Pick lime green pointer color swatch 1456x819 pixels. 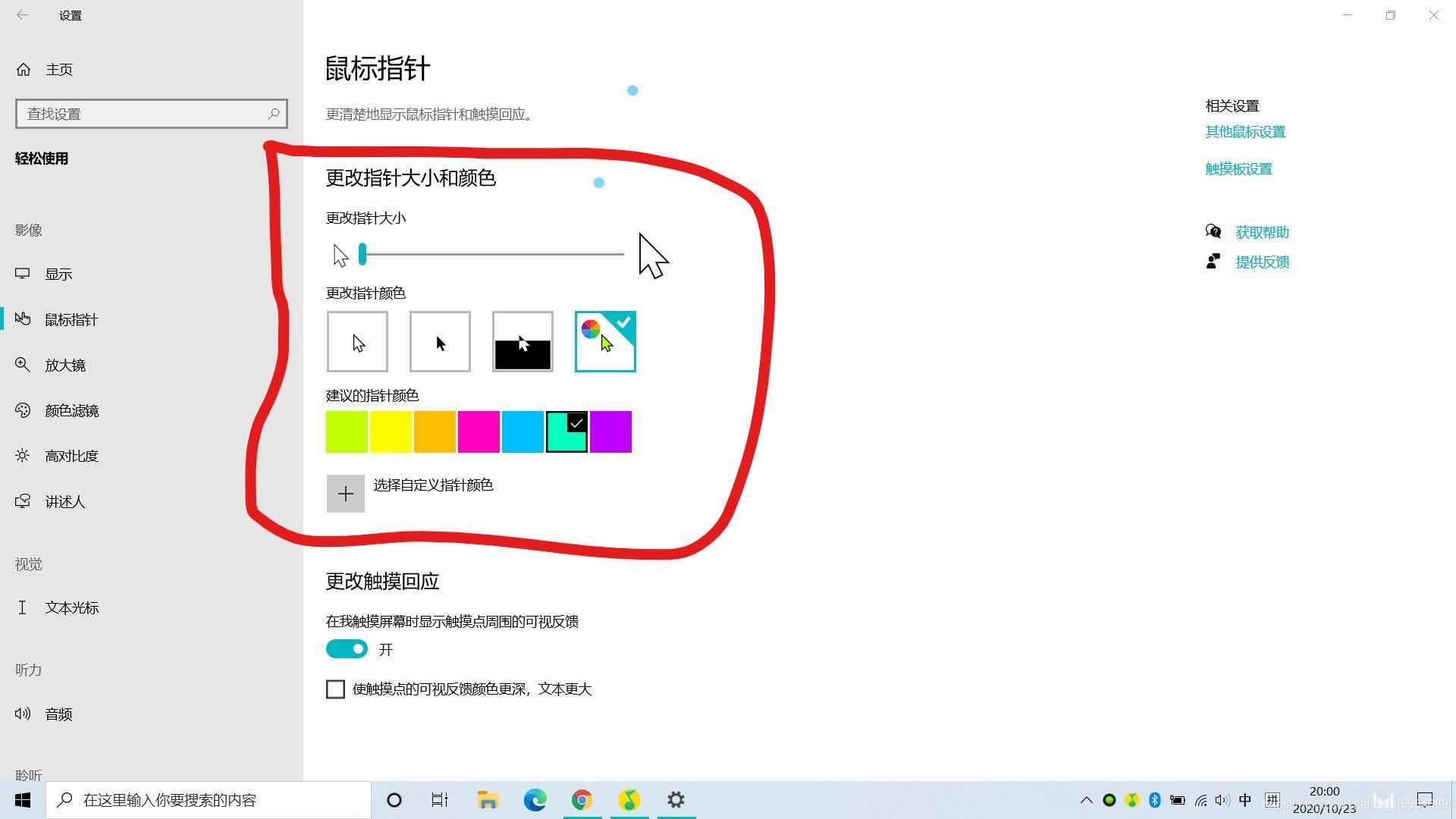coord(347,431)
